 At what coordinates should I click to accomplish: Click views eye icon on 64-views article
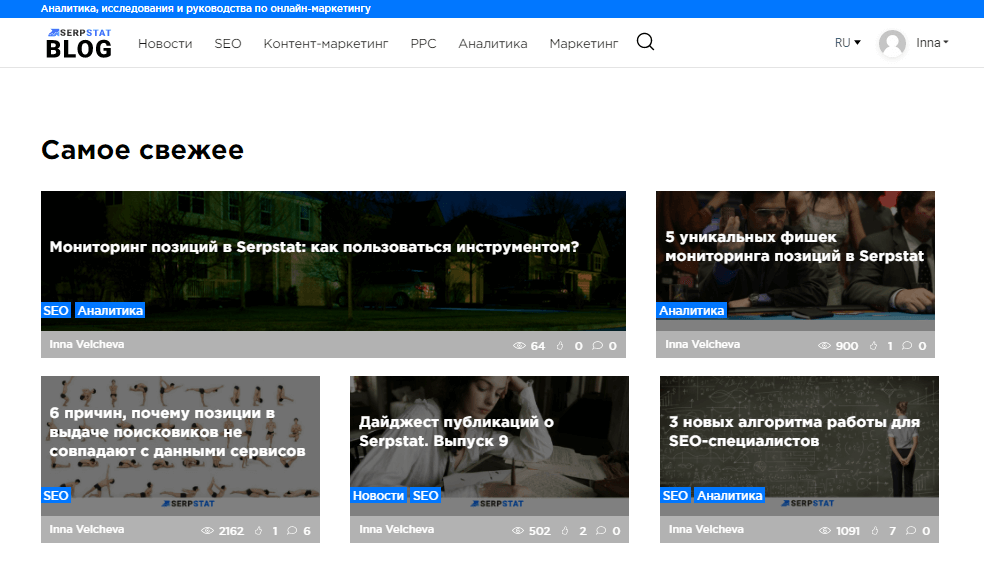[x=519, y=346]
